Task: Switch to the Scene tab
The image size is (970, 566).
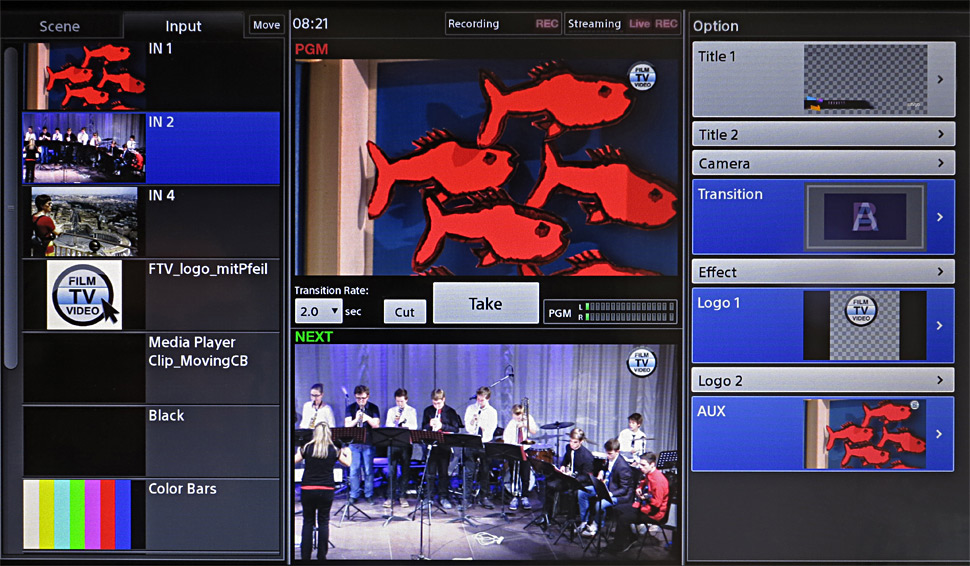Action: (x=60, y=26)
